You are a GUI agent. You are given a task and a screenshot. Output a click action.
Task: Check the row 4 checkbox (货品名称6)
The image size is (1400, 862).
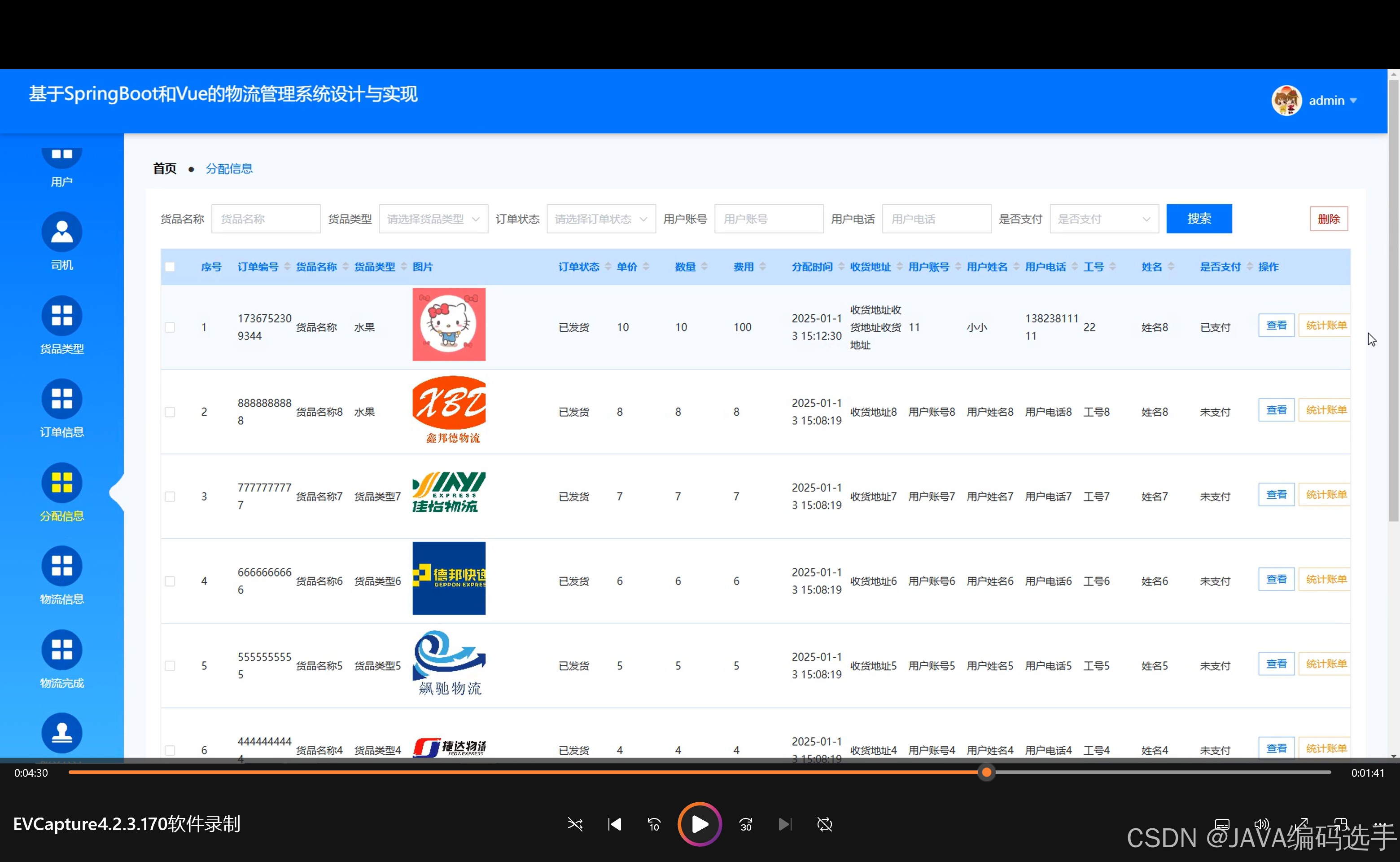point(170,581)
